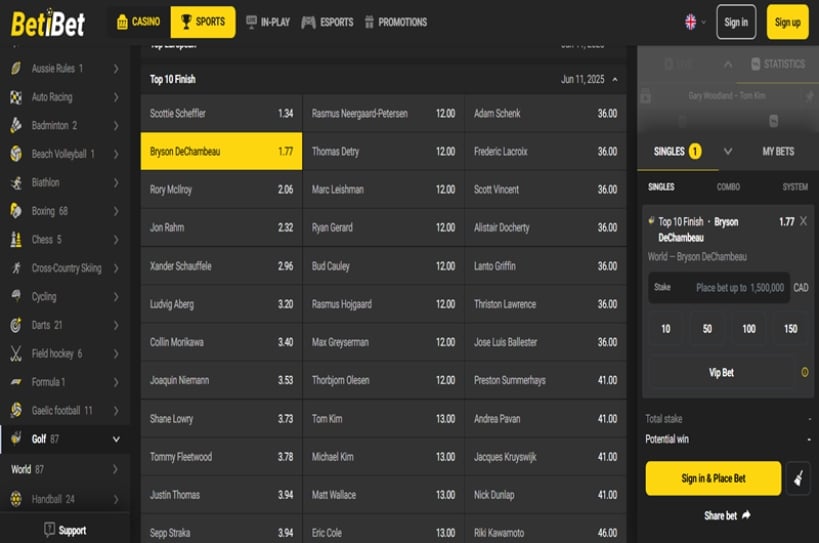This screenshot has width=819, height=543.
Task: Click the Field hockey sticks icon
Action: pyautogui.click(x=16, y=353)
